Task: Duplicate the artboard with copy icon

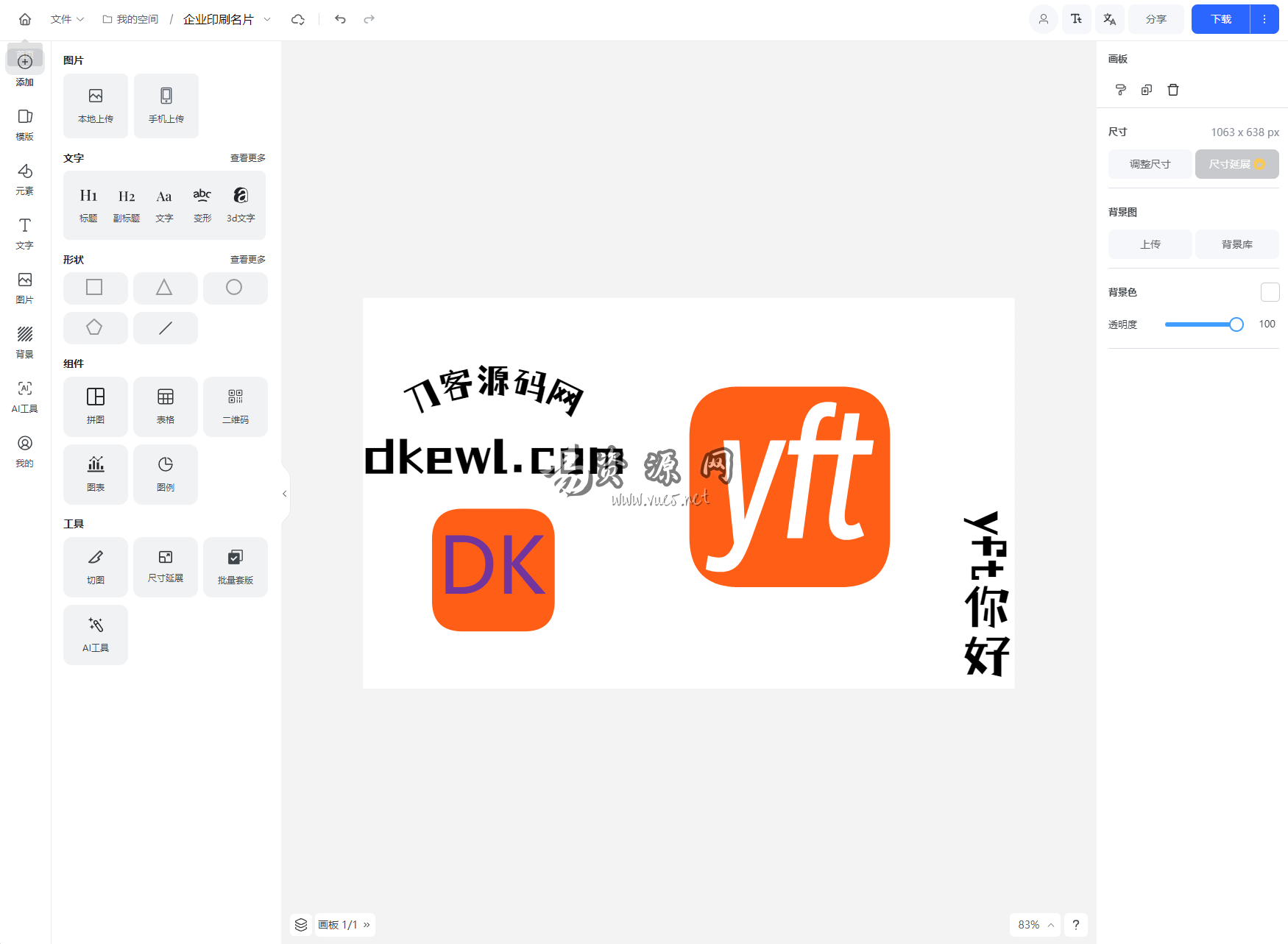Action: (x=1147, y=90)
